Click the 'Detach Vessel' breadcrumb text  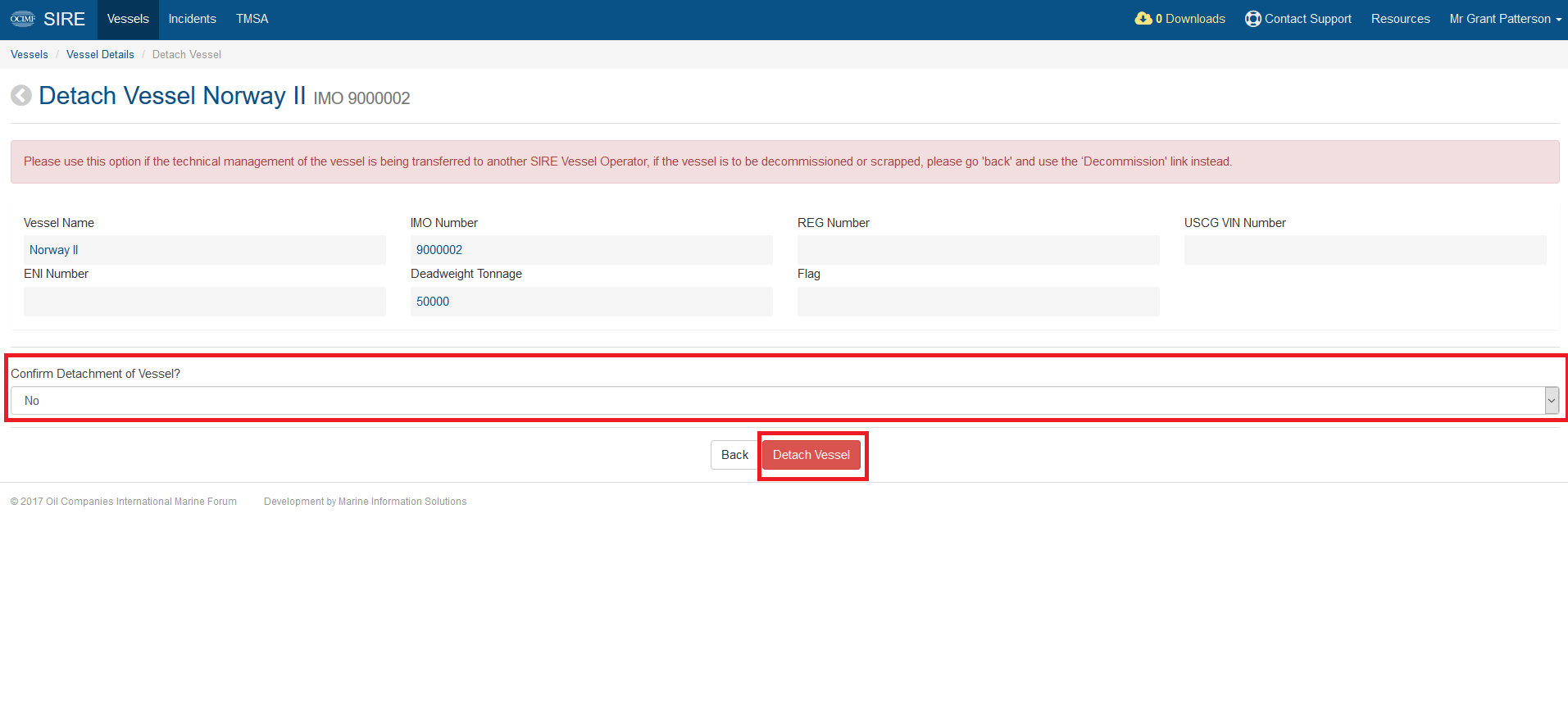[187, 54]
